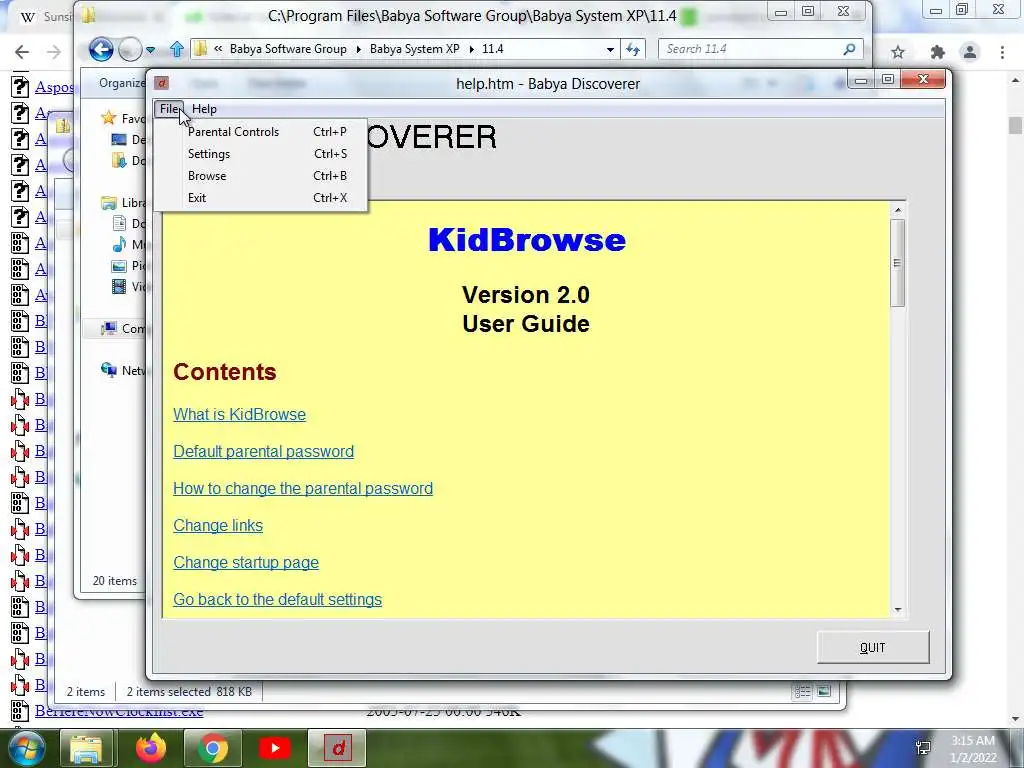Image resolution: width=1024 pixels, height=768 pixels.
Task: Select the Pictures library icon
Action: [x=119, y=266]
